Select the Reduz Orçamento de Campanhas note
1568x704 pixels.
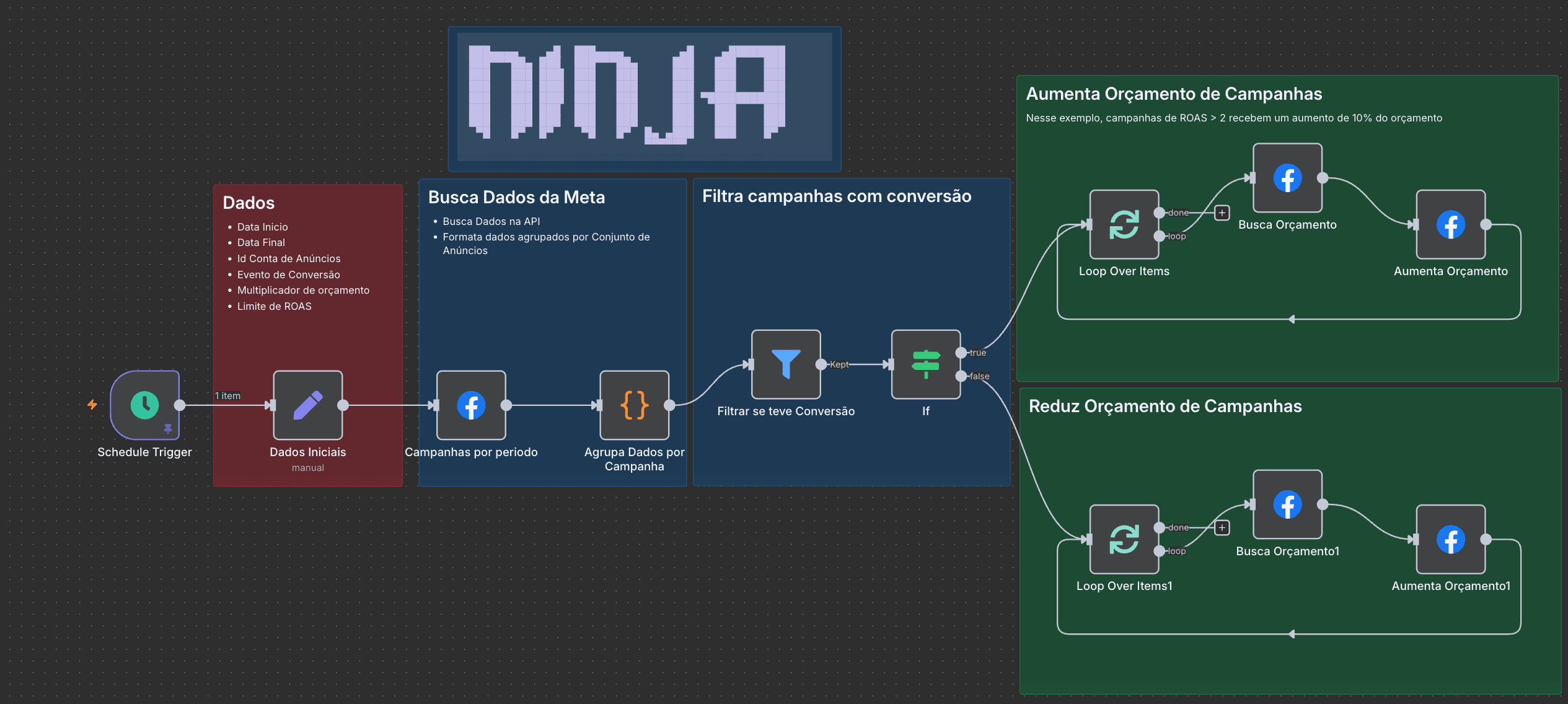pos(1165,406)
